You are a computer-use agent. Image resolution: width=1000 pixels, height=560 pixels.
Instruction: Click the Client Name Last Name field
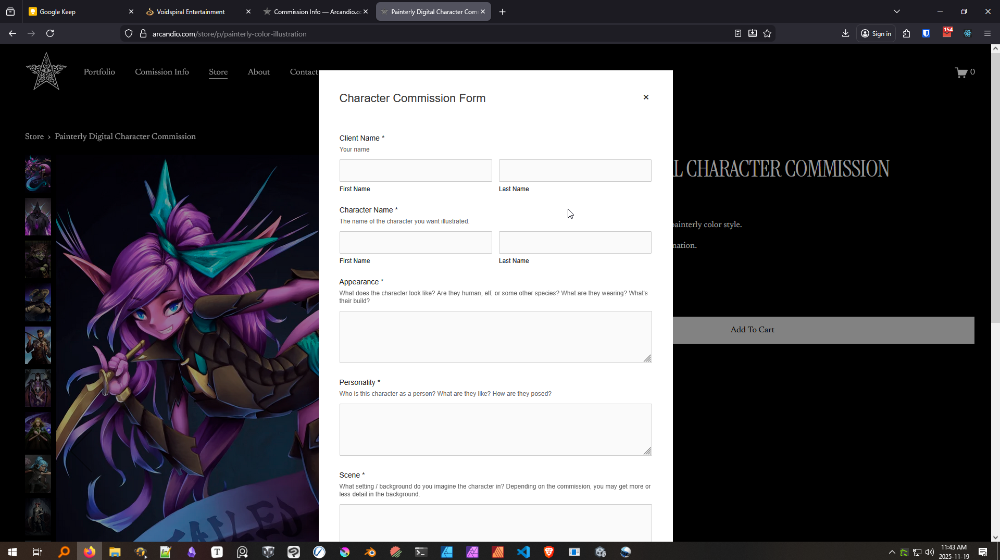click(x=575, y=170)
